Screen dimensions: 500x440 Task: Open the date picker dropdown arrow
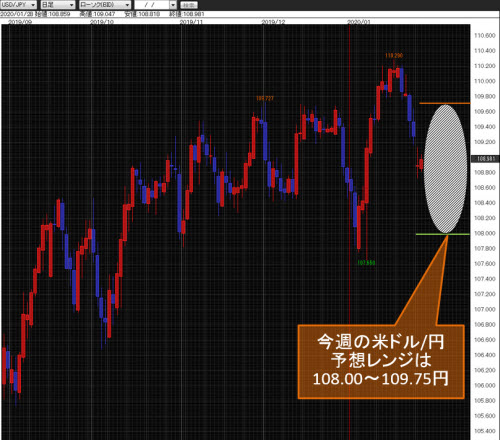173,5
